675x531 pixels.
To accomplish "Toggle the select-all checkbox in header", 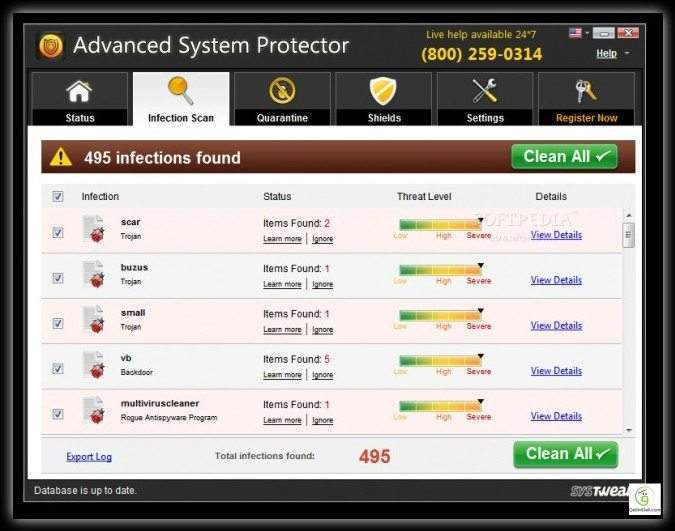I will click(58, 197).
